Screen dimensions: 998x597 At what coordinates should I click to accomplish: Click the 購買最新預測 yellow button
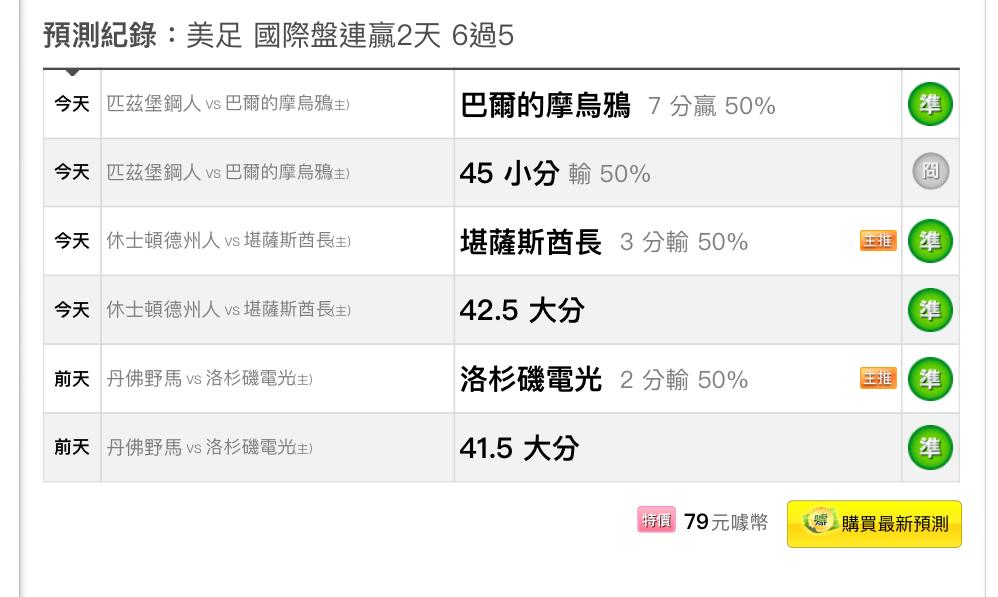(874, 524)
